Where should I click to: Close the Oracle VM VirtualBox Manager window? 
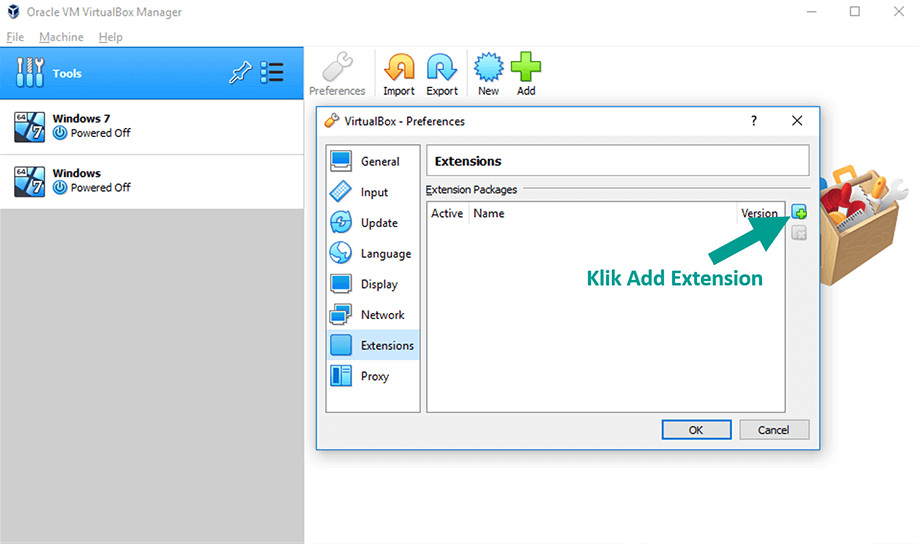(899, 12)
